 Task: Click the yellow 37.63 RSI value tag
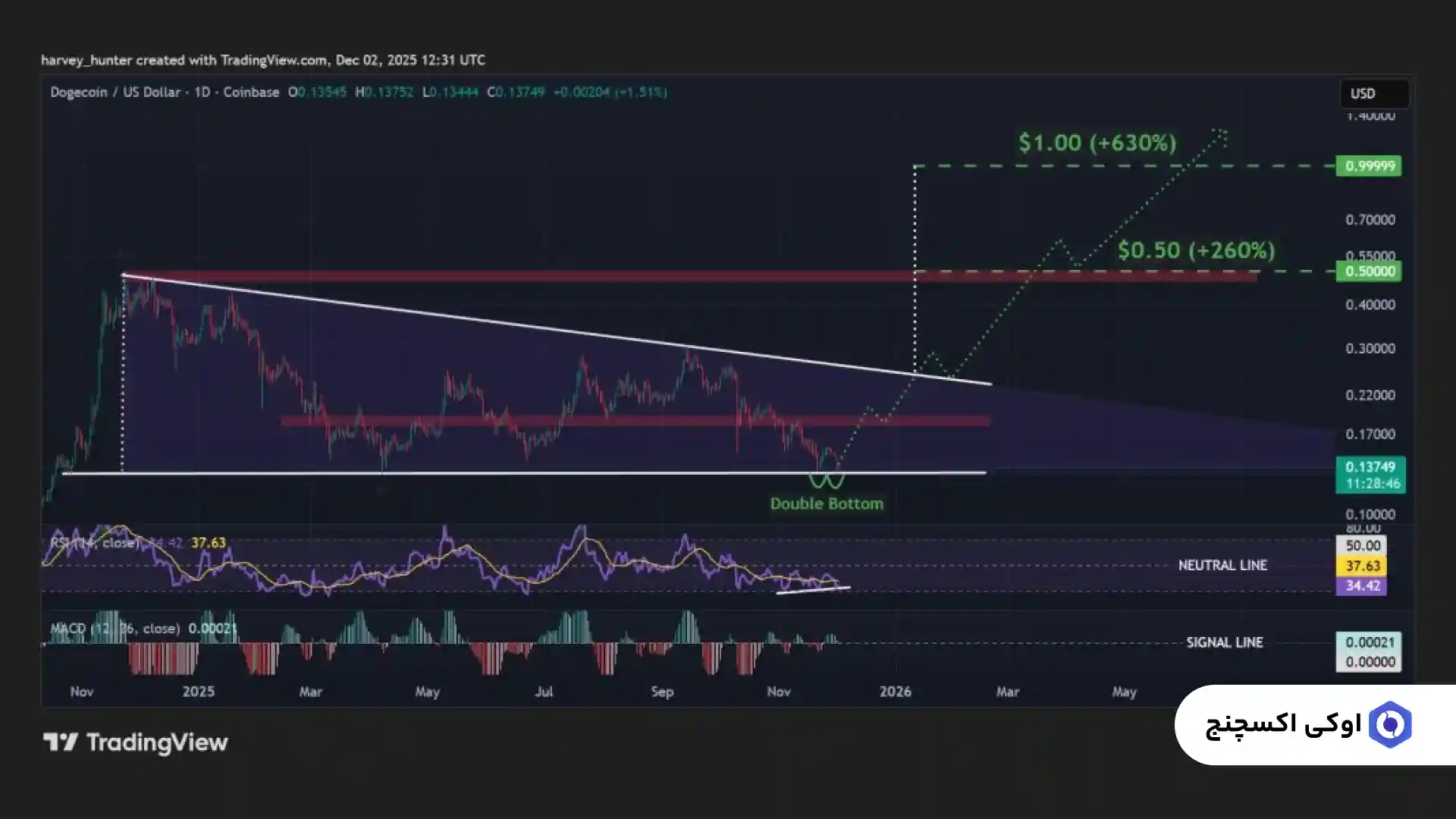point(1362,566)
